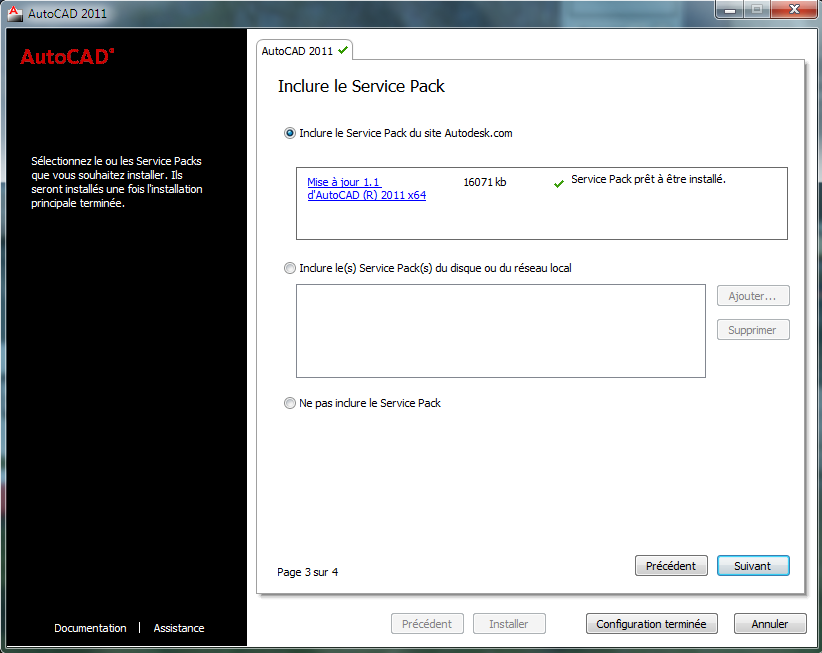This screenshot has height=653, width=822.
Task: Click the Suivant button
Action: coord(753,566)
